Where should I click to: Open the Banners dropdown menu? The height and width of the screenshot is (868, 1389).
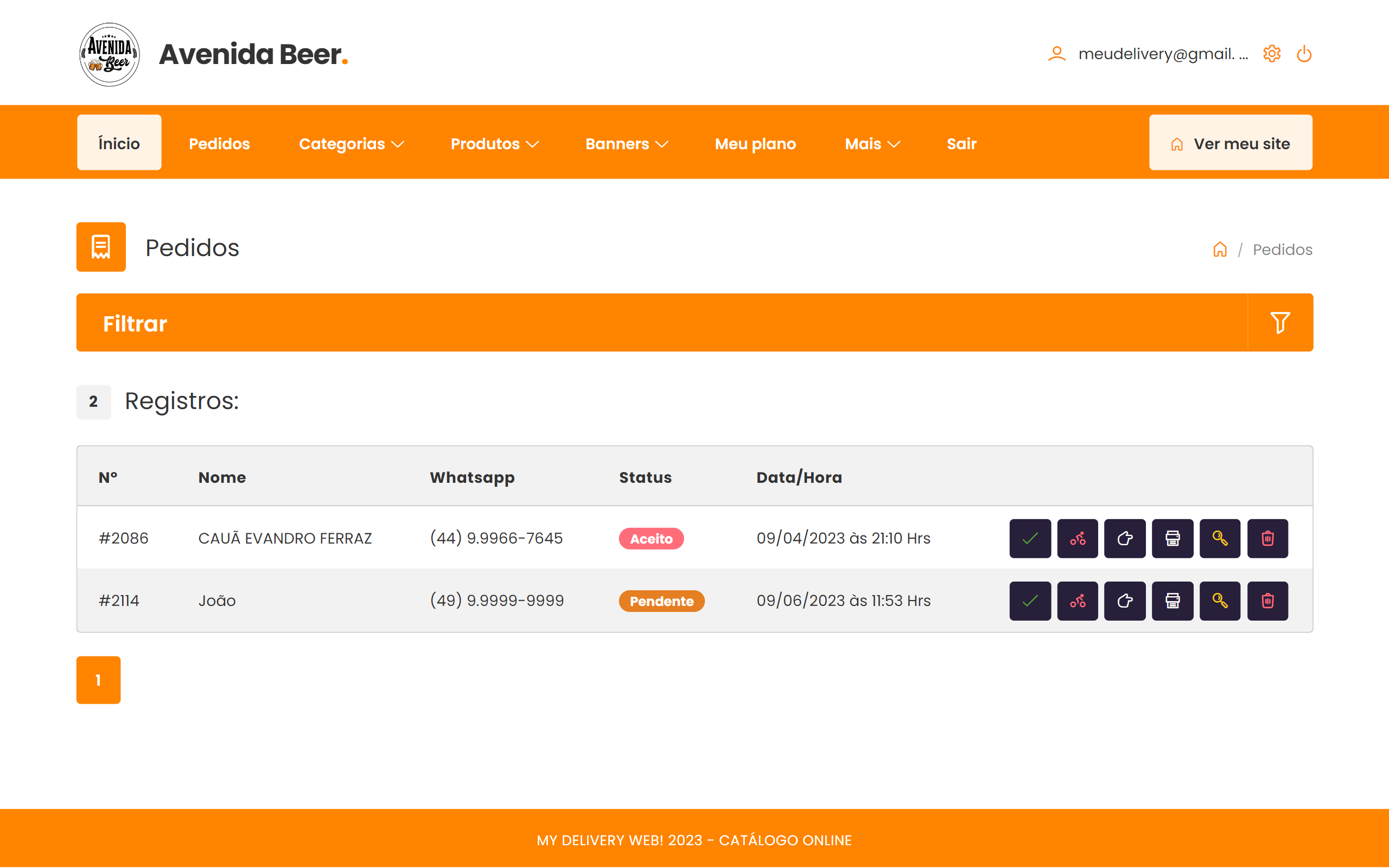pyautogui.click(x=626, y=144)
